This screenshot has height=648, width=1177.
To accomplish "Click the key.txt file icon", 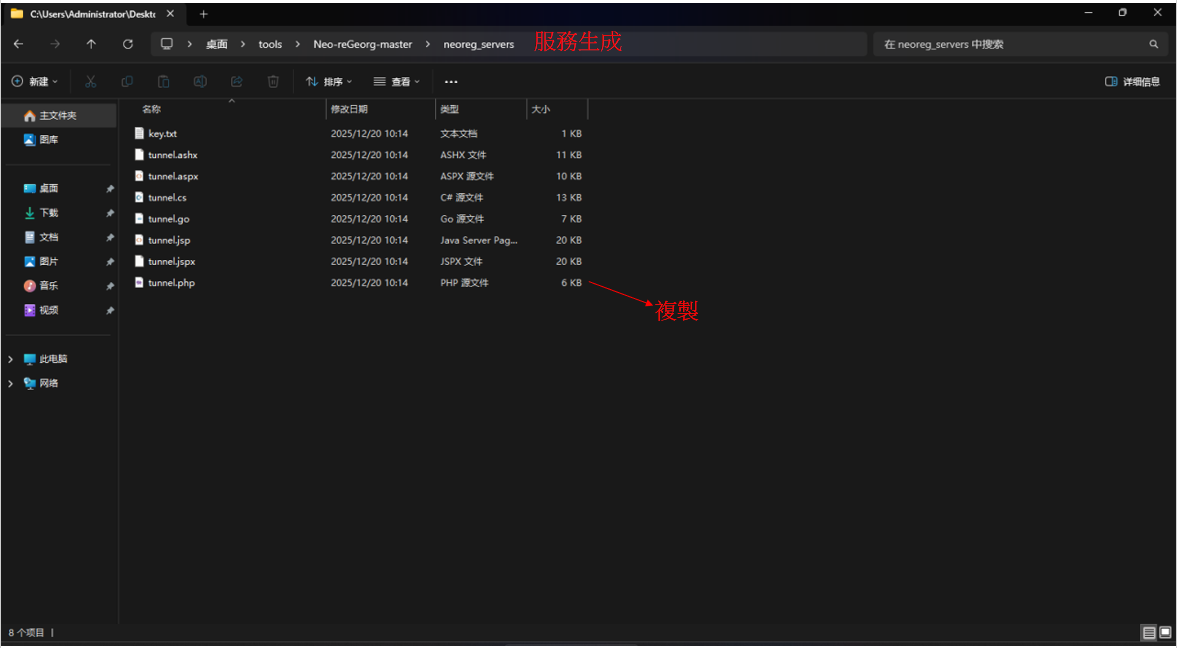I will pyautogui.click(x=139, y=133).
